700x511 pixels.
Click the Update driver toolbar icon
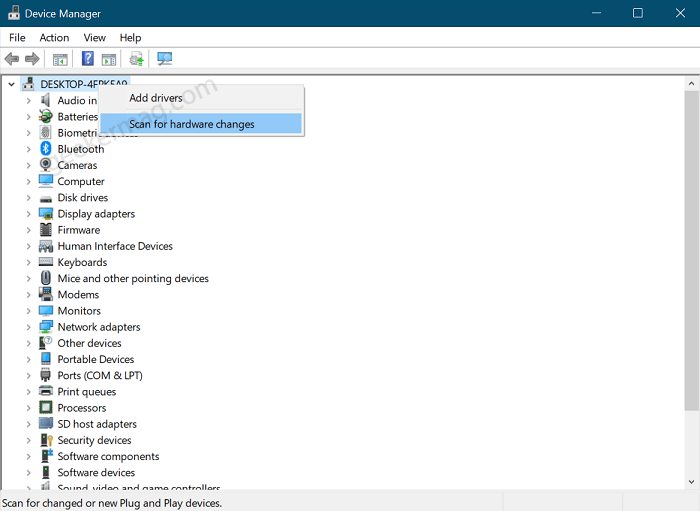click(x=136, y=58)
